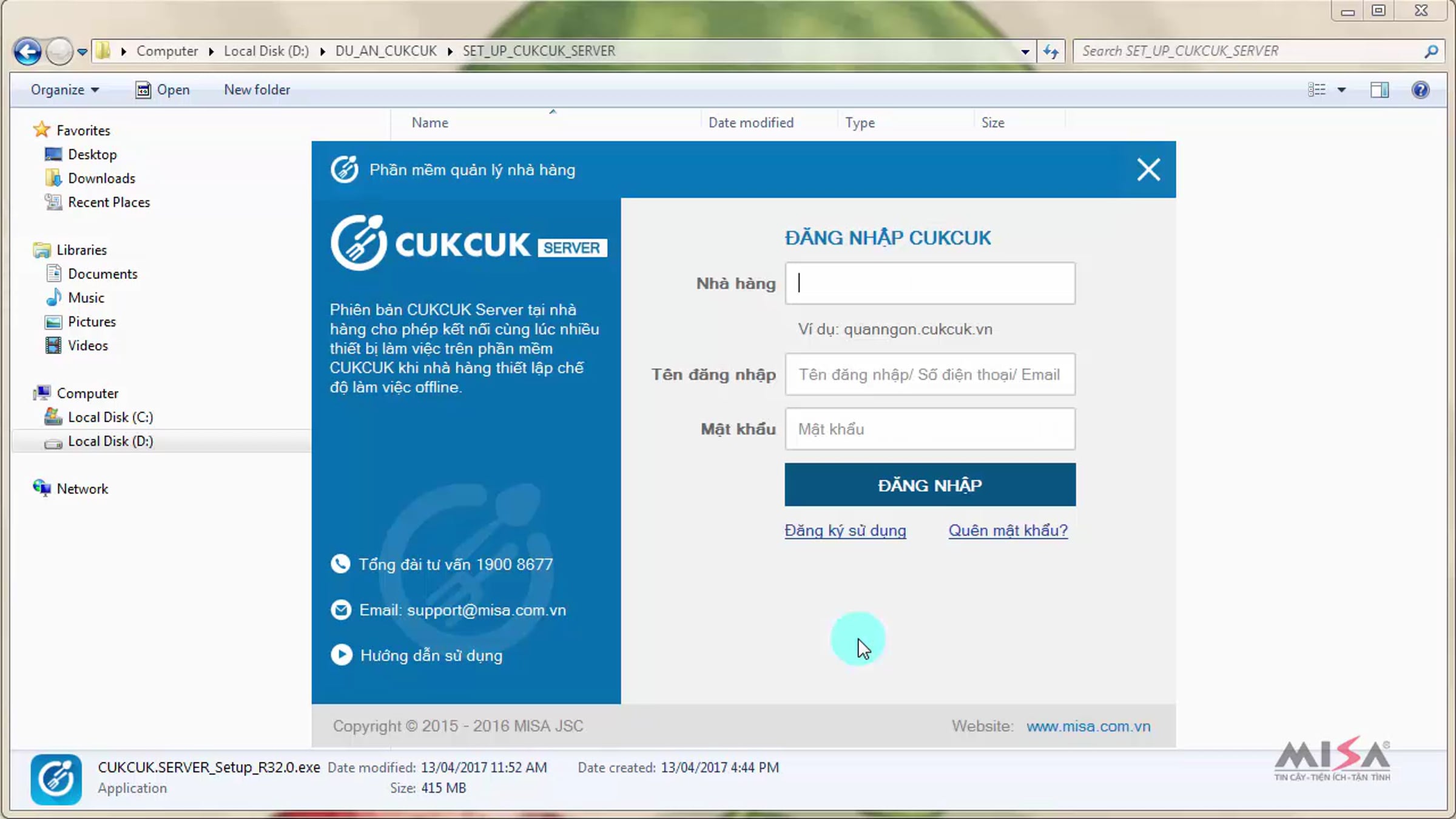
Task: Click the Explorer Forward arrow button
Action: click(x=59, y=51)
